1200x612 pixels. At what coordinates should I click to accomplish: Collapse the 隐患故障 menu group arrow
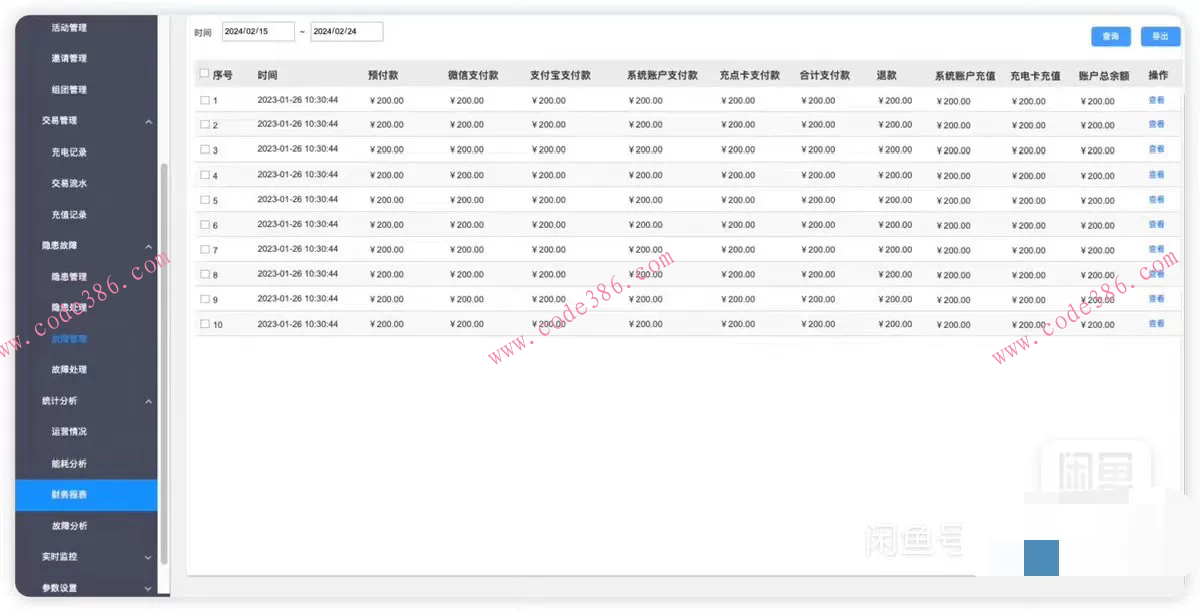pyautogui.click(x=149, y=246)
